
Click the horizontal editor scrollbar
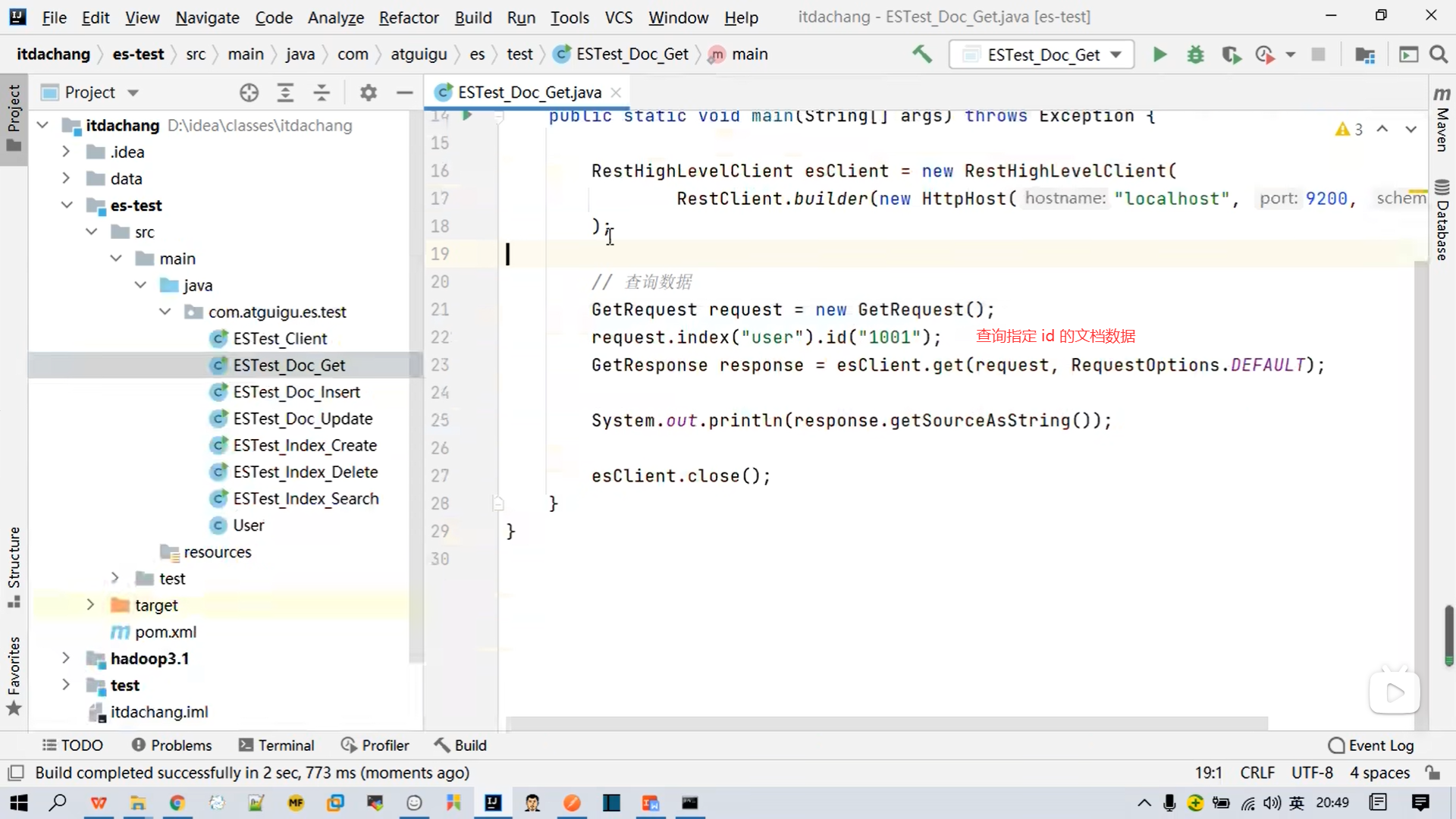click(886, 722)
